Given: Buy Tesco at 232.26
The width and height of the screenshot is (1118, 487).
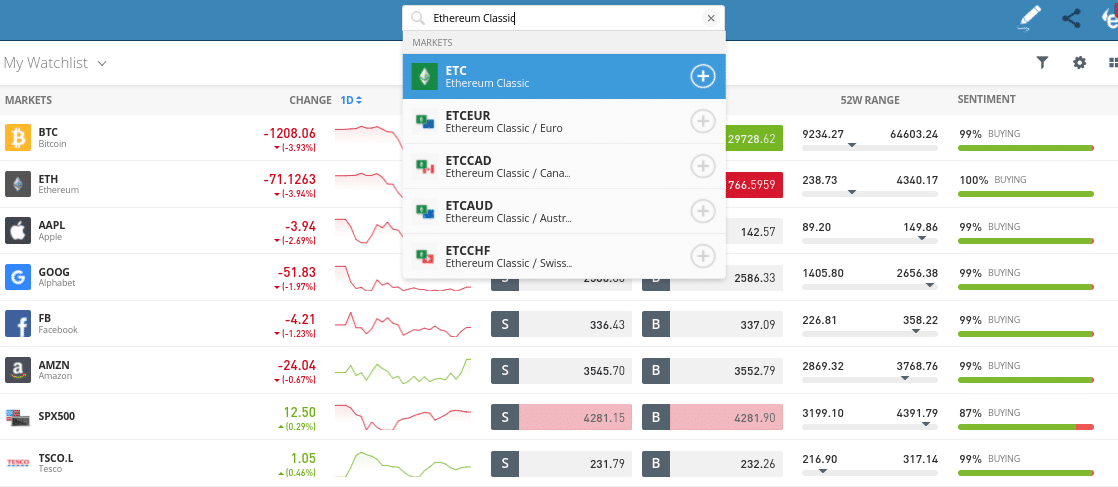Looking at the screenshot, I should pyautogui.click(x=712, y=463).
